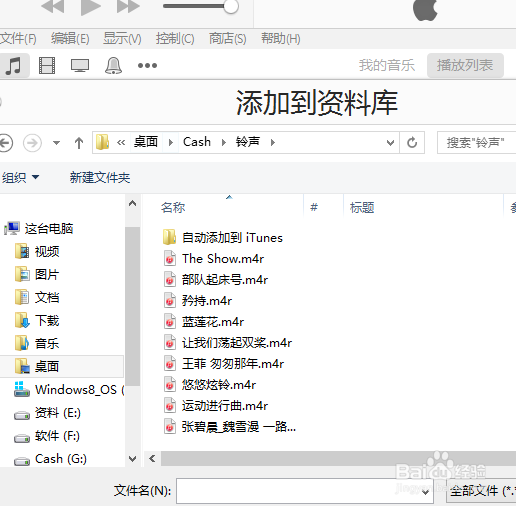This screenshot has height=506, width=516.
Task: Select the Music note library icon
Action: click(x=14, y=65)
